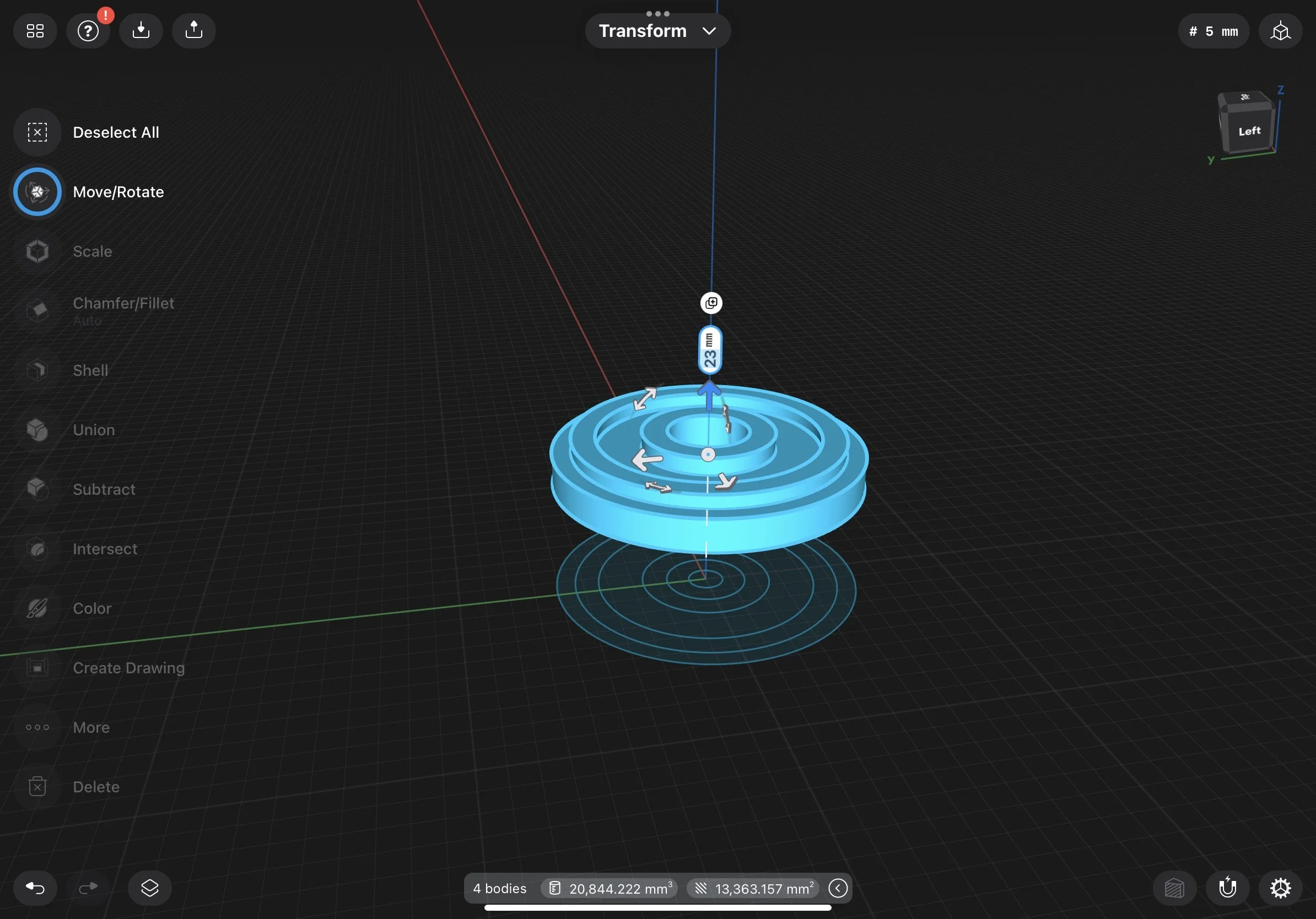1316x919 pixels.
Task: Click the copy-duplicate button above the arrow
Action: pos(711,302)
